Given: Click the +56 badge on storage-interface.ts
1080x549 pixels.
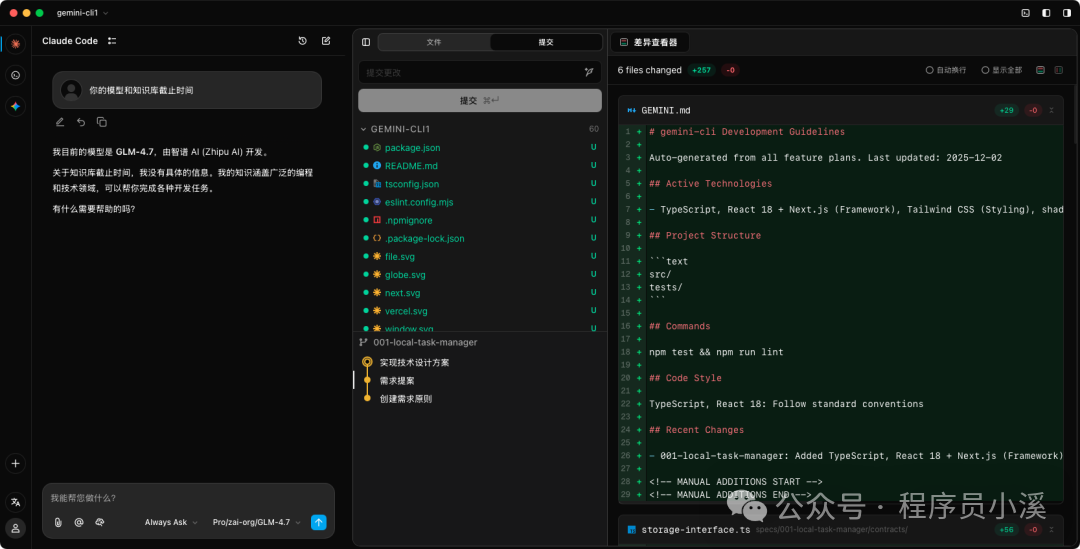Looking at the screenshot, I should click(x=1006, y=530).
